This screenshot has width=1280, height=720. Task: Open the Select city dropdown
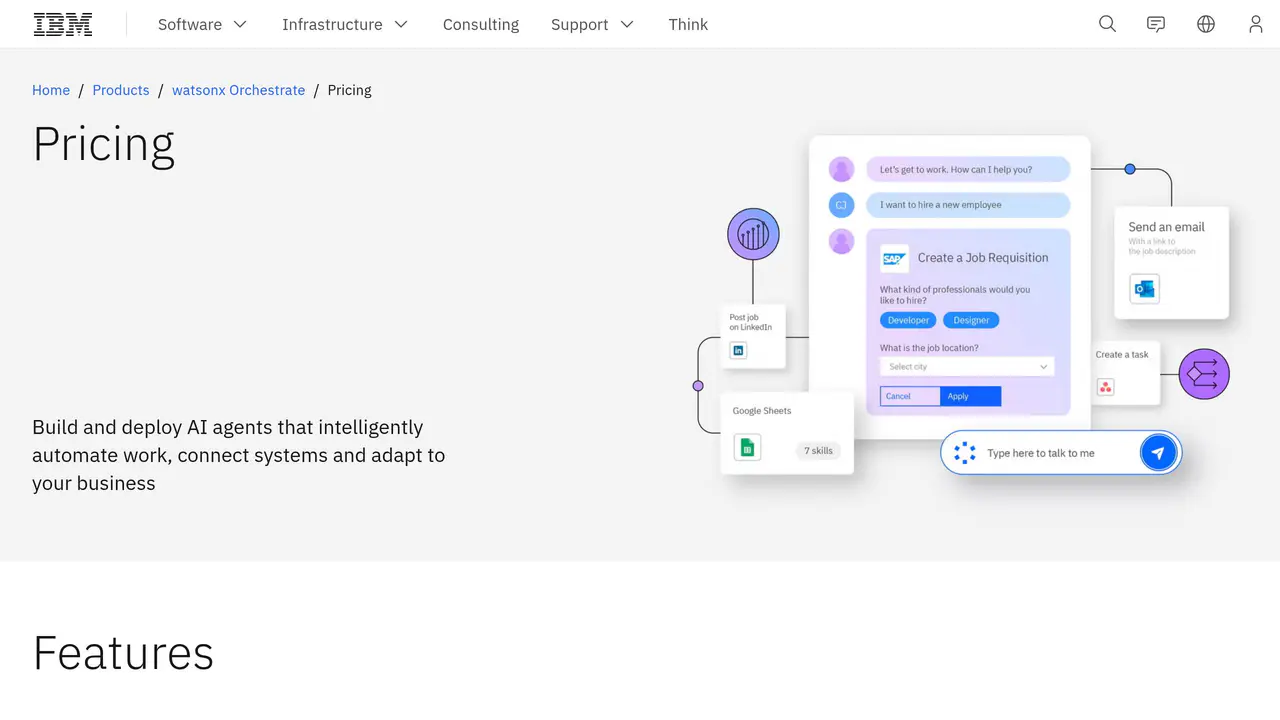[967, 367]
